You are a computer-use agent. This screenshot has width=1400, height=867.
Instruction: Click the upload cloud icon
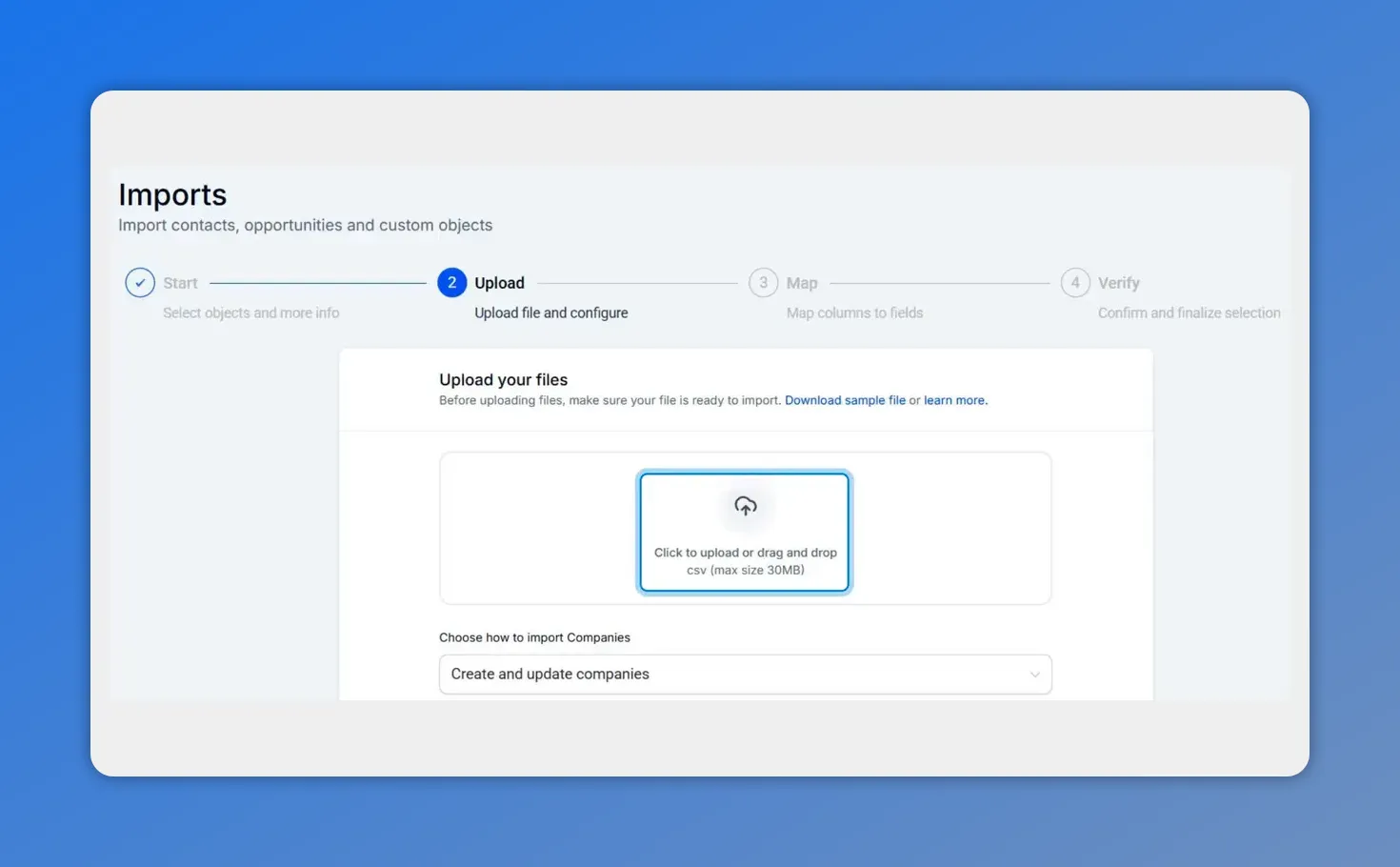(745, 507)
